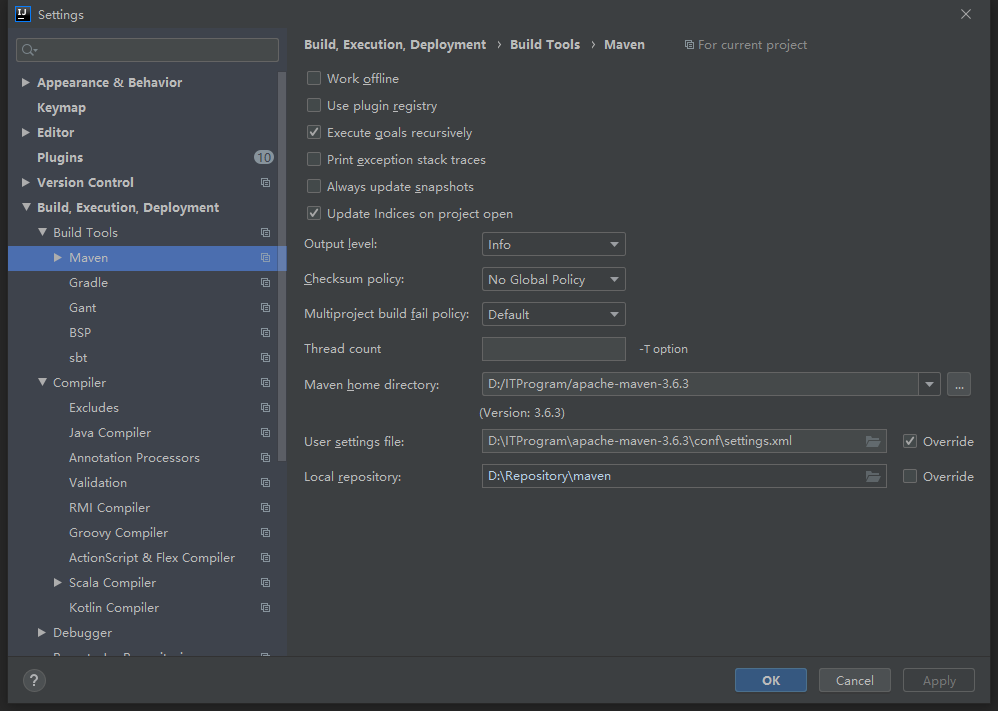This screenshot has height=711, width=998.
Task: Collapse Build, Execution, Deployment section arrow
Action: coord(26,208)
